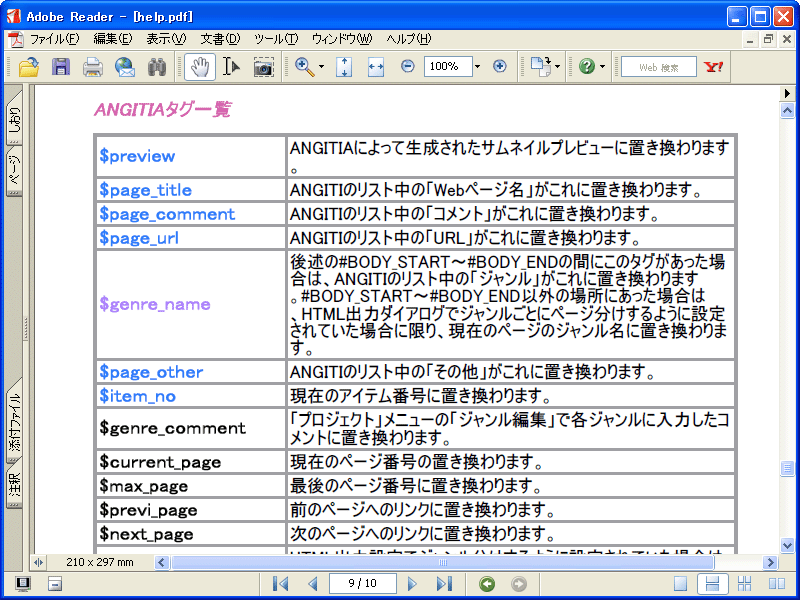Open the ウィンドウ(W) menu

[x=342, y=39]
